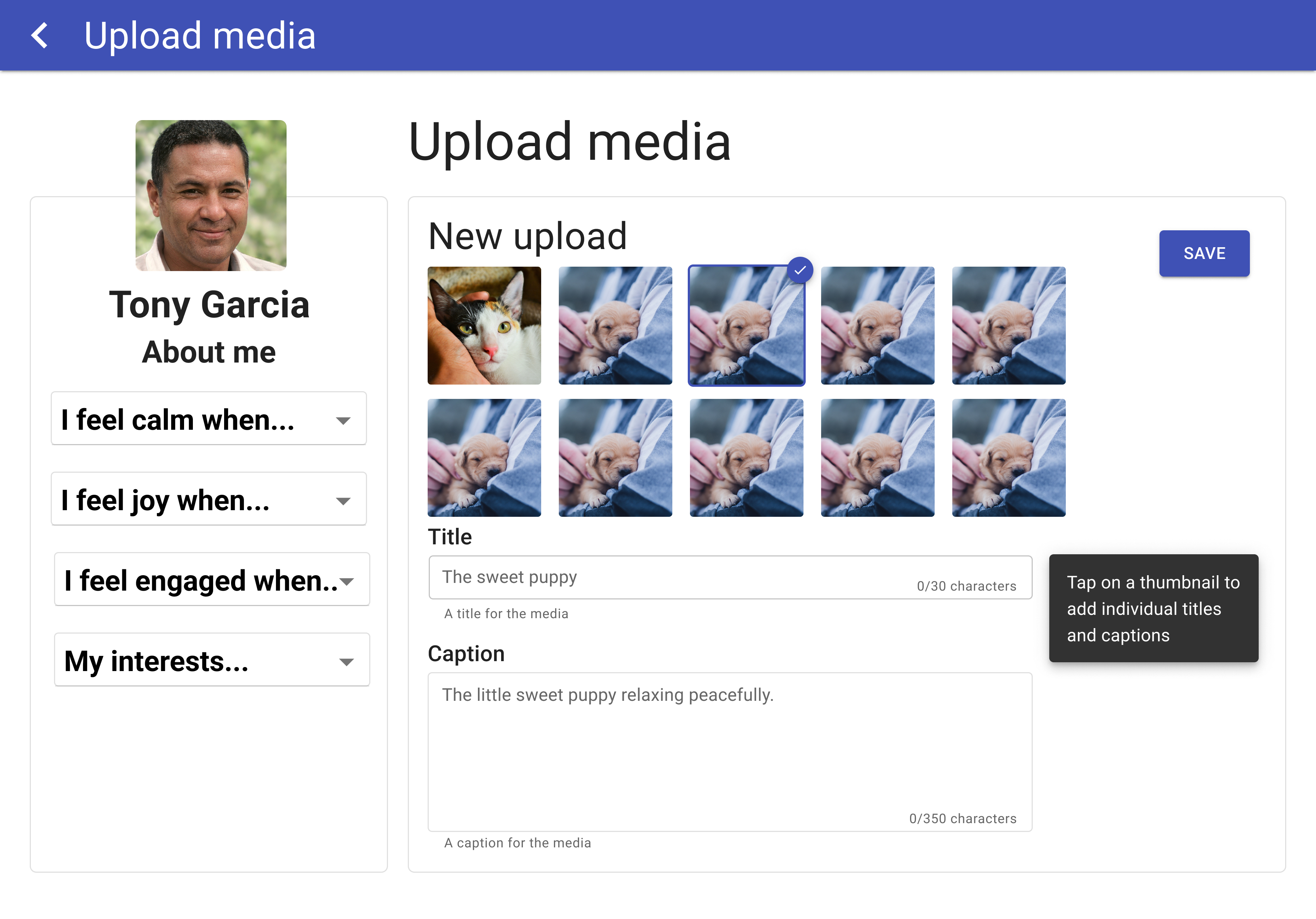
Task: Click into the Caption text area
Action: [x=730, y=752]
